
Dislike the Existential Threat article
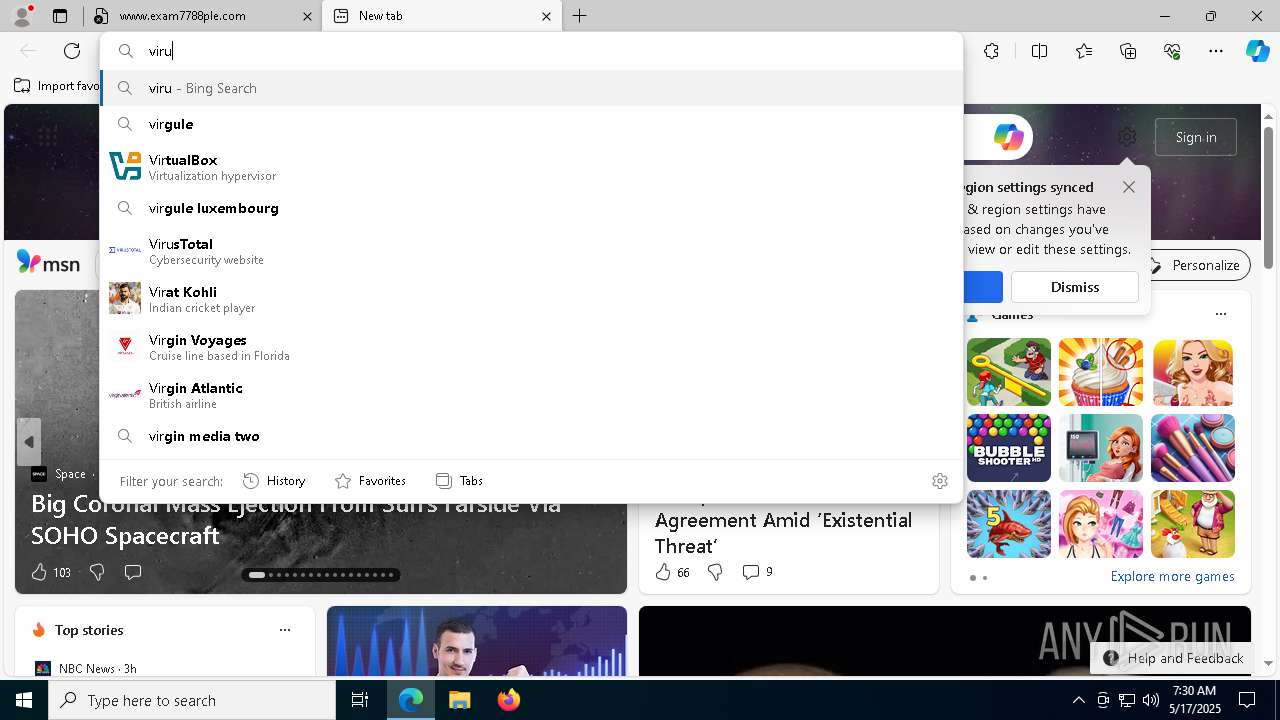[715, 572]
